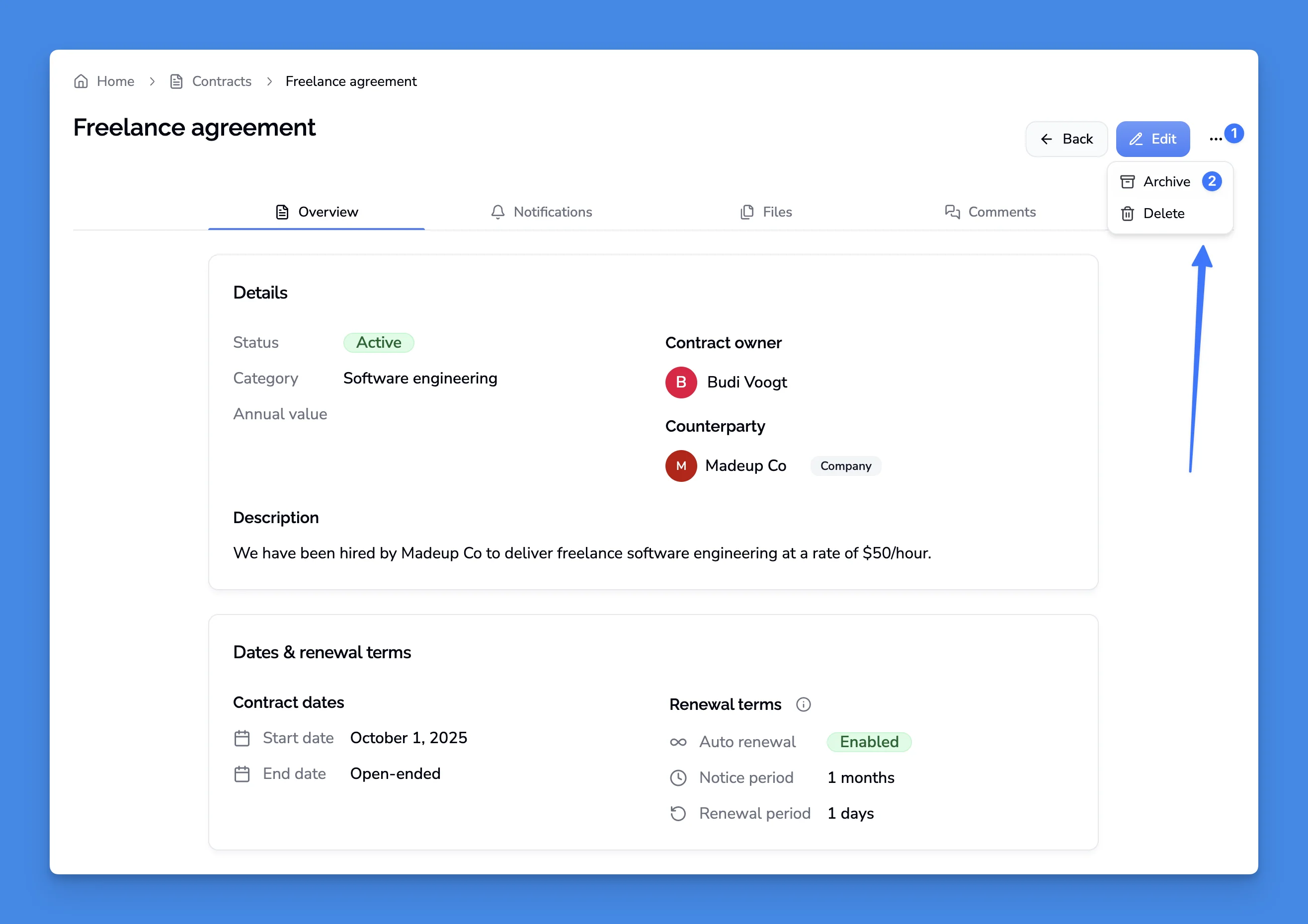Click the infinity Auto renewal icon
Image resolution: width=1308 pixels, height=924 pixels.
click(x=678, y=742)
